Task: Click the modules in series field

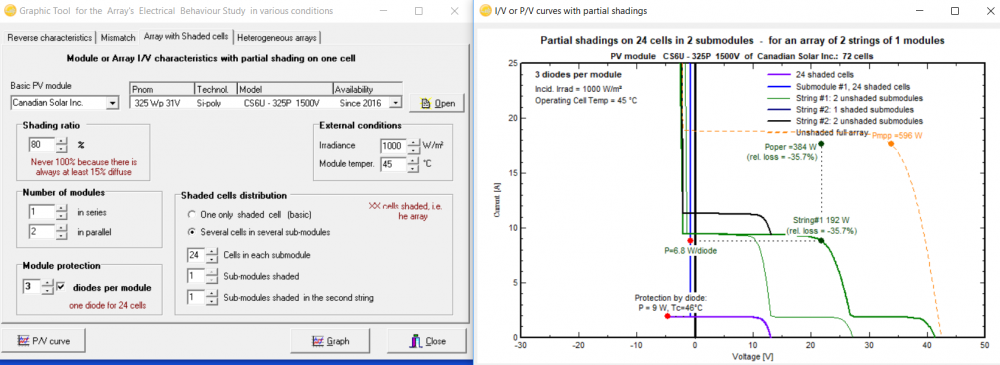Action: coord(41,211)
